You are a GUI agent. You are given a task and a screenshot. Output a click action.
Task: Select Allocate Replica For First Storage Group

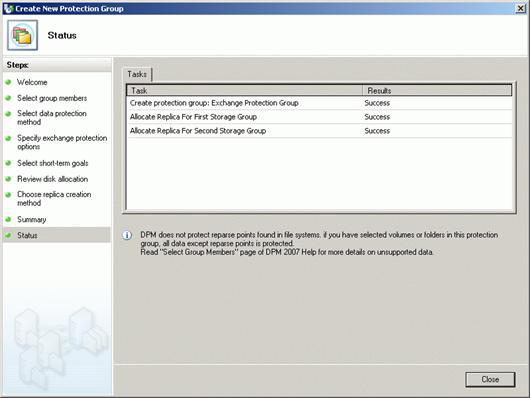point(319,117)
